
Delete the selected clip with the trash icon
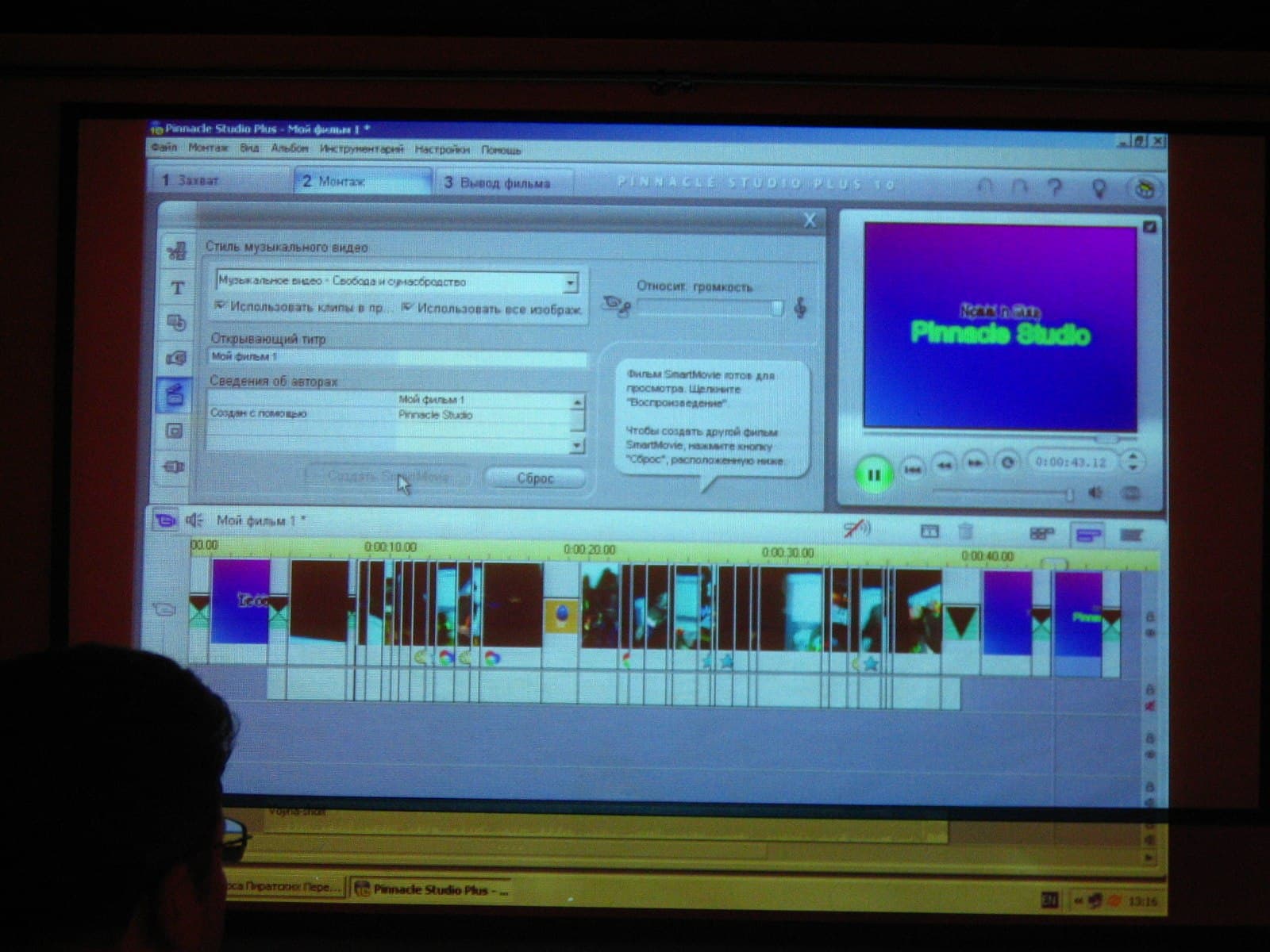(x=965, y=532)
